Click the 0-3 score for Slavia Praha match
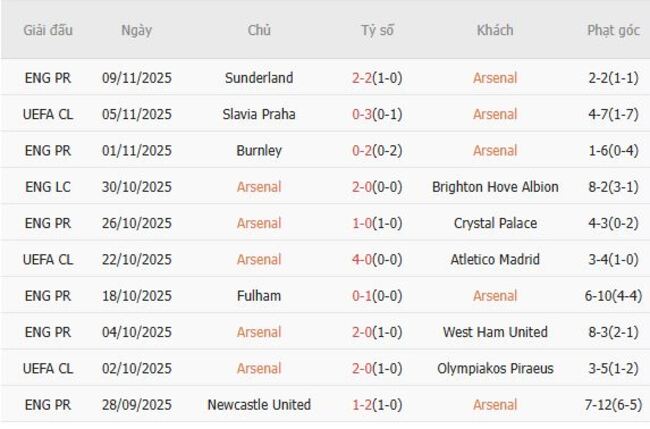 pyautogui.click(x=363, y=114)
